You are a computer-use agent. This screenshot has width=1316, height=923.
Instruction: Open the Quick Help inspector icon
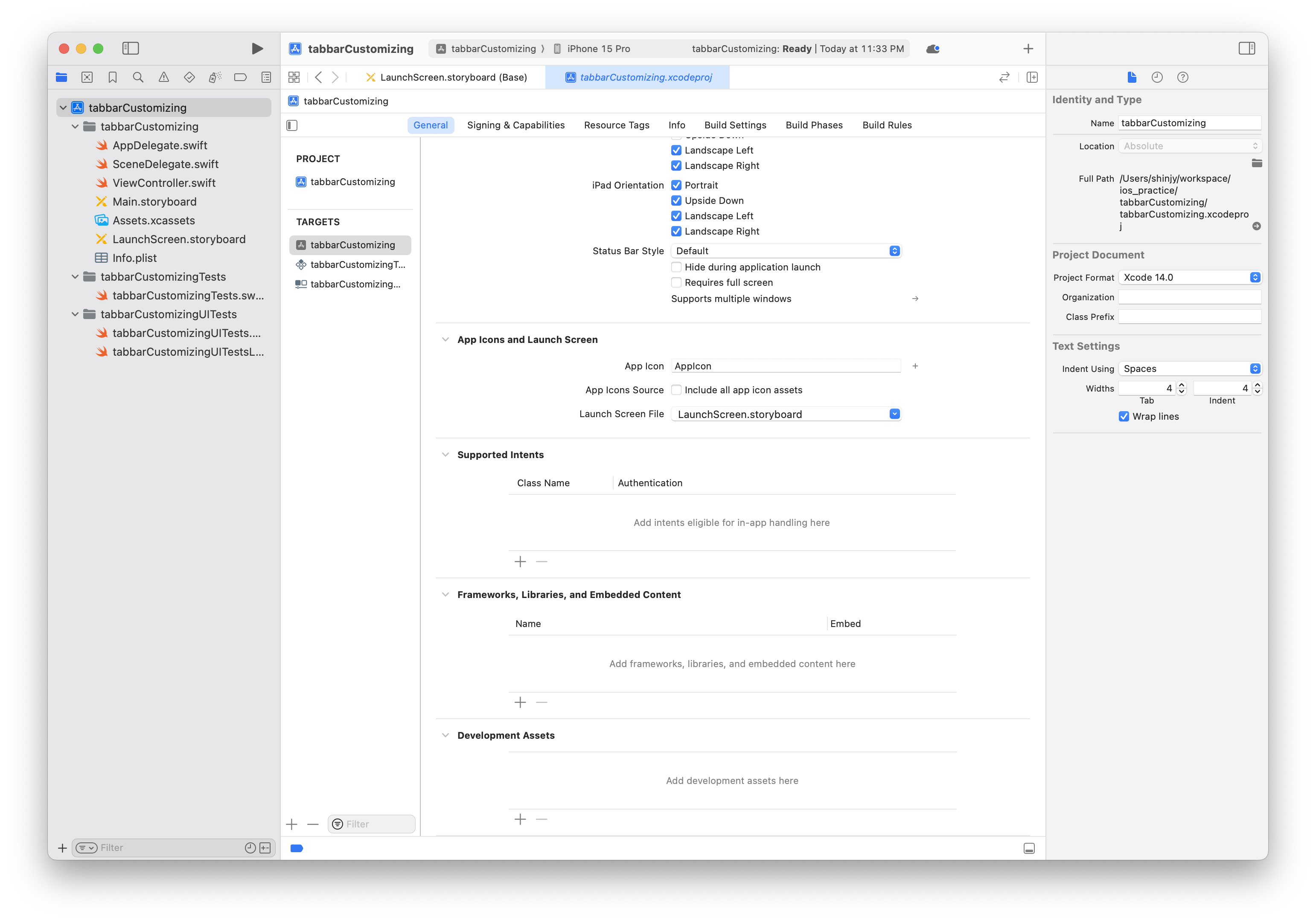point(1182,77)
